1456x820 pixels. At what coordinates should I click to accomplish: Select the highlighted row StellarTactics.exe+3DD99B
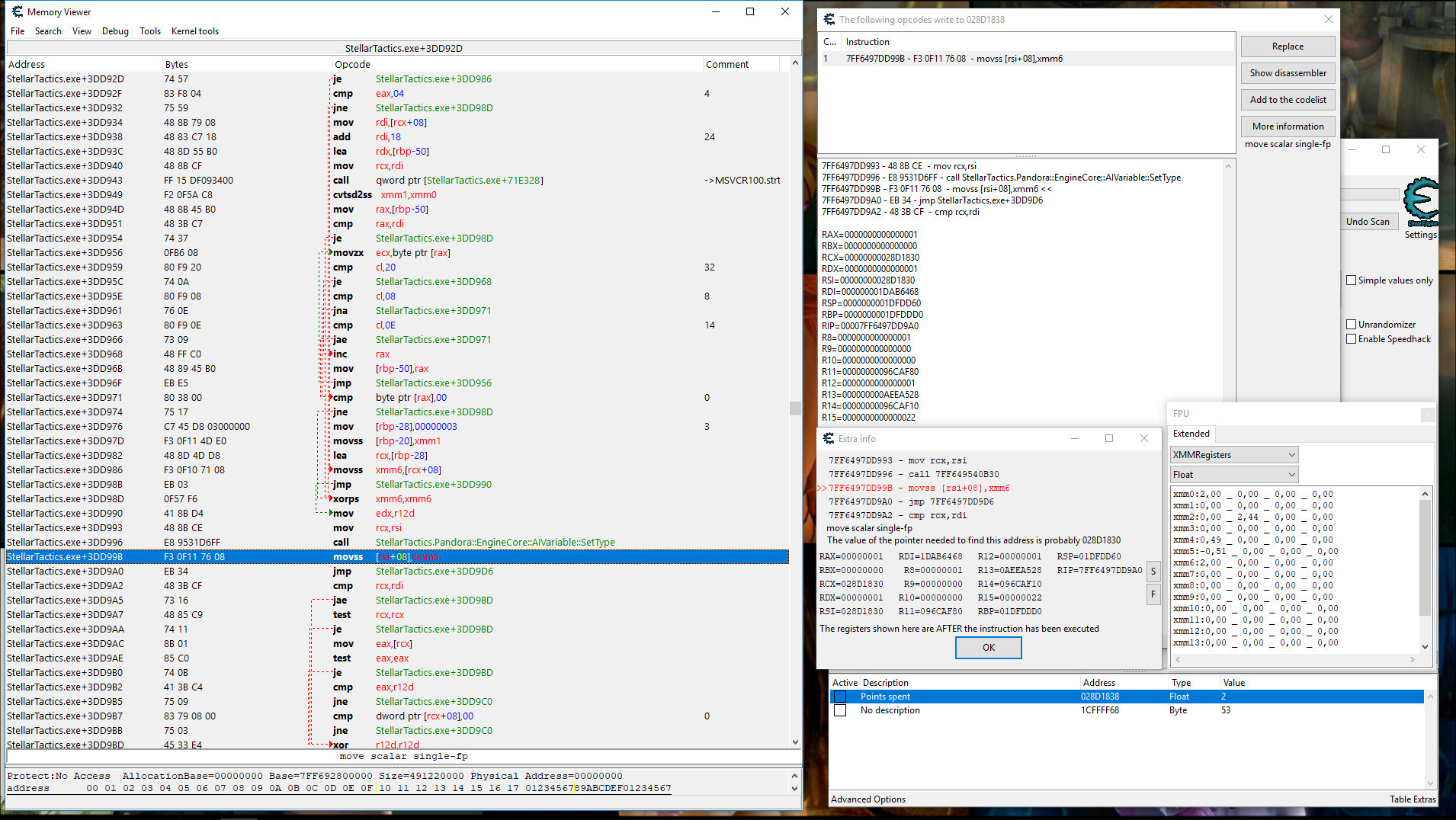397,557
